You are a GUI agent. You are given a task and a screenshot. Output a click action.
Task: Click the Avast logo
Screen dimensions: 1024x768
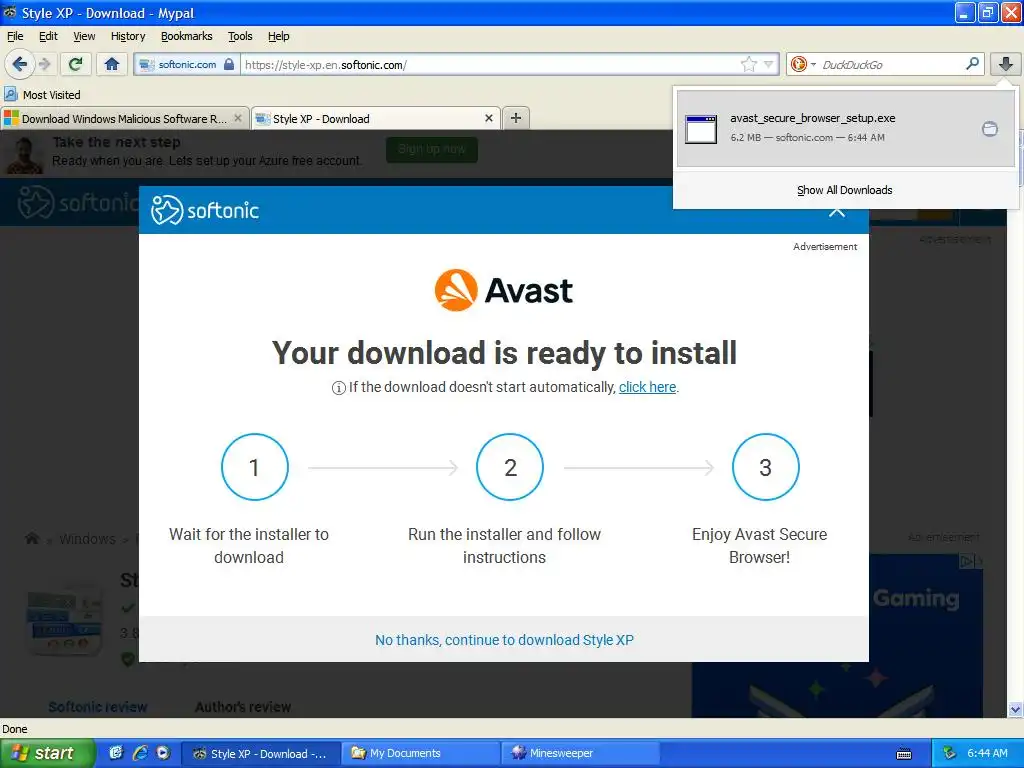pos(504,290)
